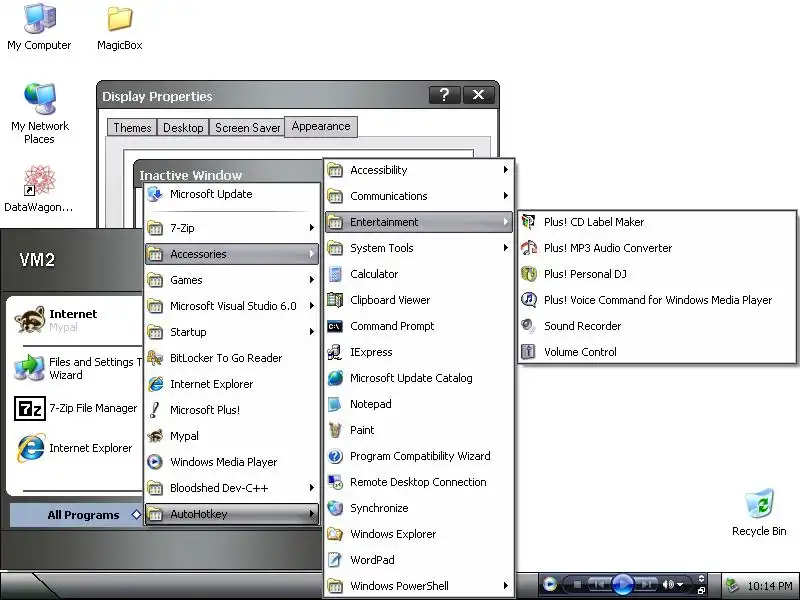Click Windows Media Player logo in taskbar
The image size is (800, 600).
(x=549, y=584)
